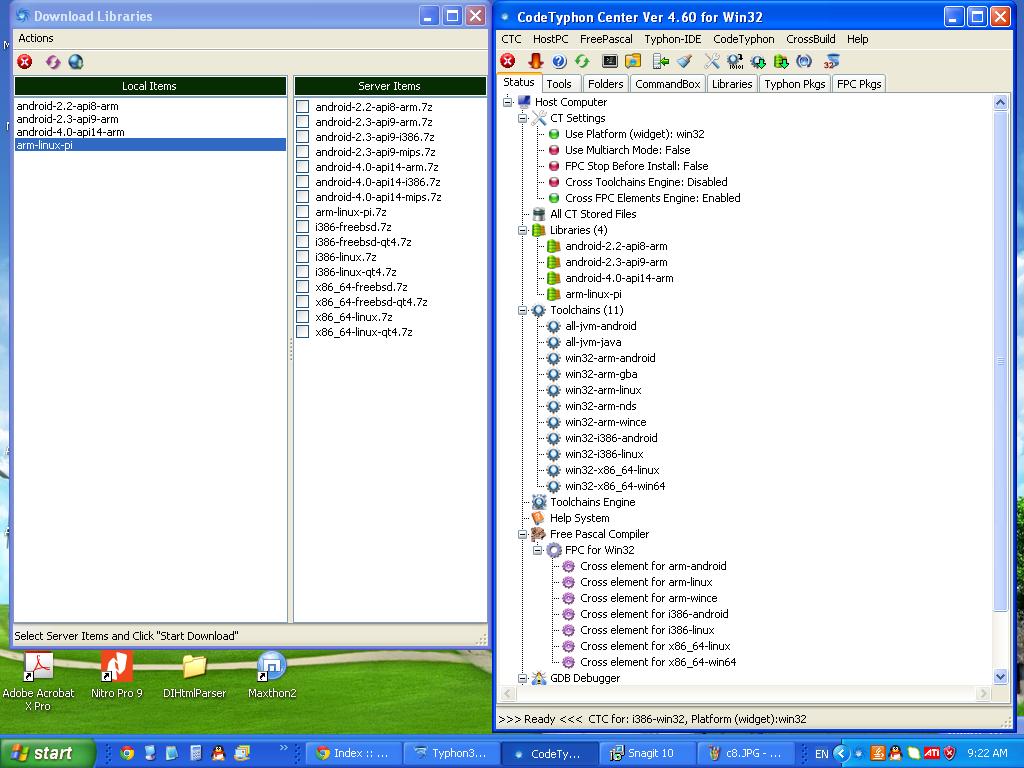The height and width of the screenshot is (768, 1024).
Task: Collapse the Host Computer tree node
Action: 507,102
